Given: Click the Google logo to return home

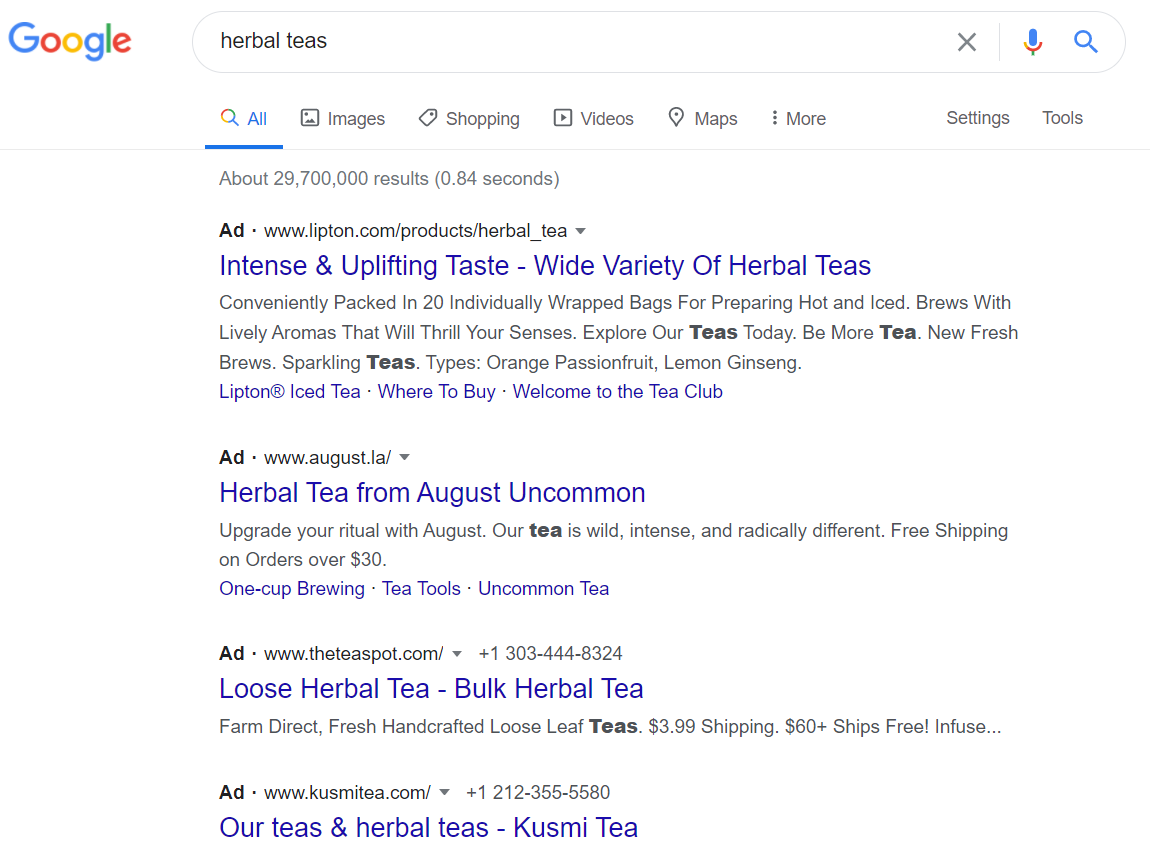Looking at the screenshot, I should [69, 41].
